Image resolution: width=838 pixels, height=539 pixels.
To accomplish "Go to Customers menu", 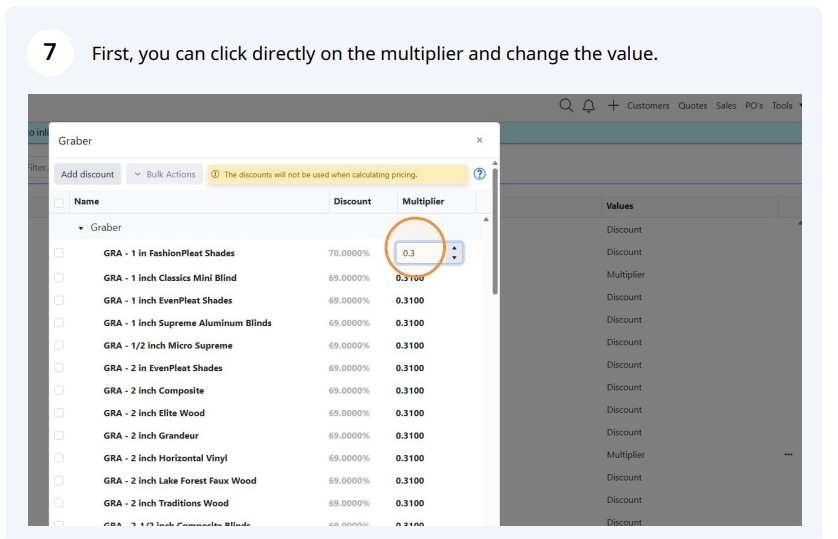I will (648, 106).
